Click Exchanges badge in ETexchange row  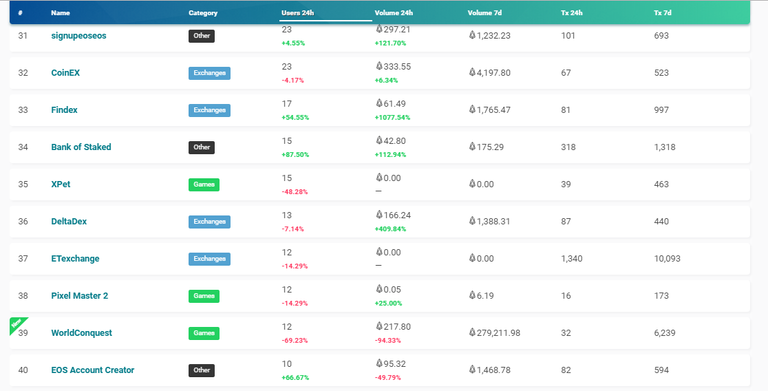(209, 259)
